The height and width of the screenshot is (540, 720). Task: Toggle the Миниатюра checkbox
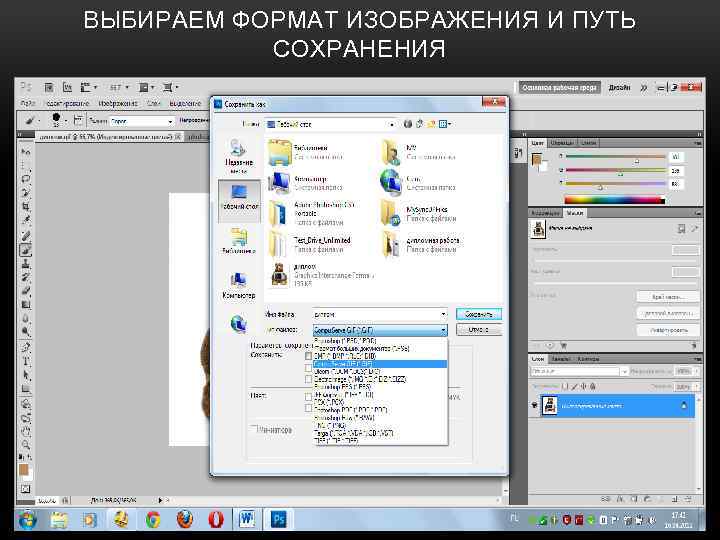[x=253, y=429]
